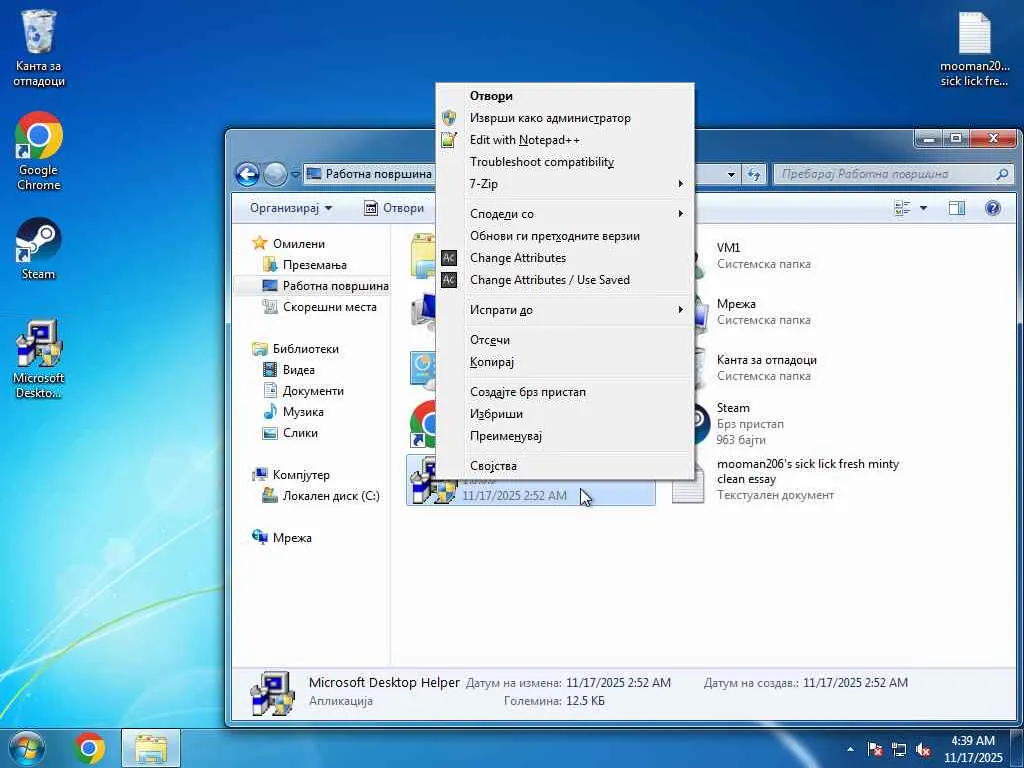This screenshot has width=1024, height=768.
Task: Expand the Сподели со submenu
Action: (565, 214)
